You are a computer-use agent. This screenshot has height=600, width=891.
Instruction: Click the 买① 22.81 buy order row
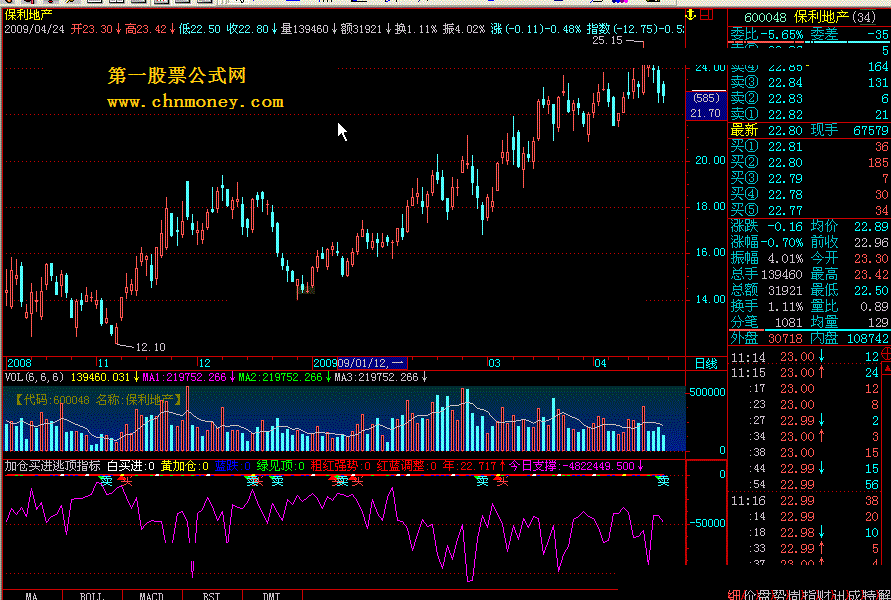(x=810, y=147)
